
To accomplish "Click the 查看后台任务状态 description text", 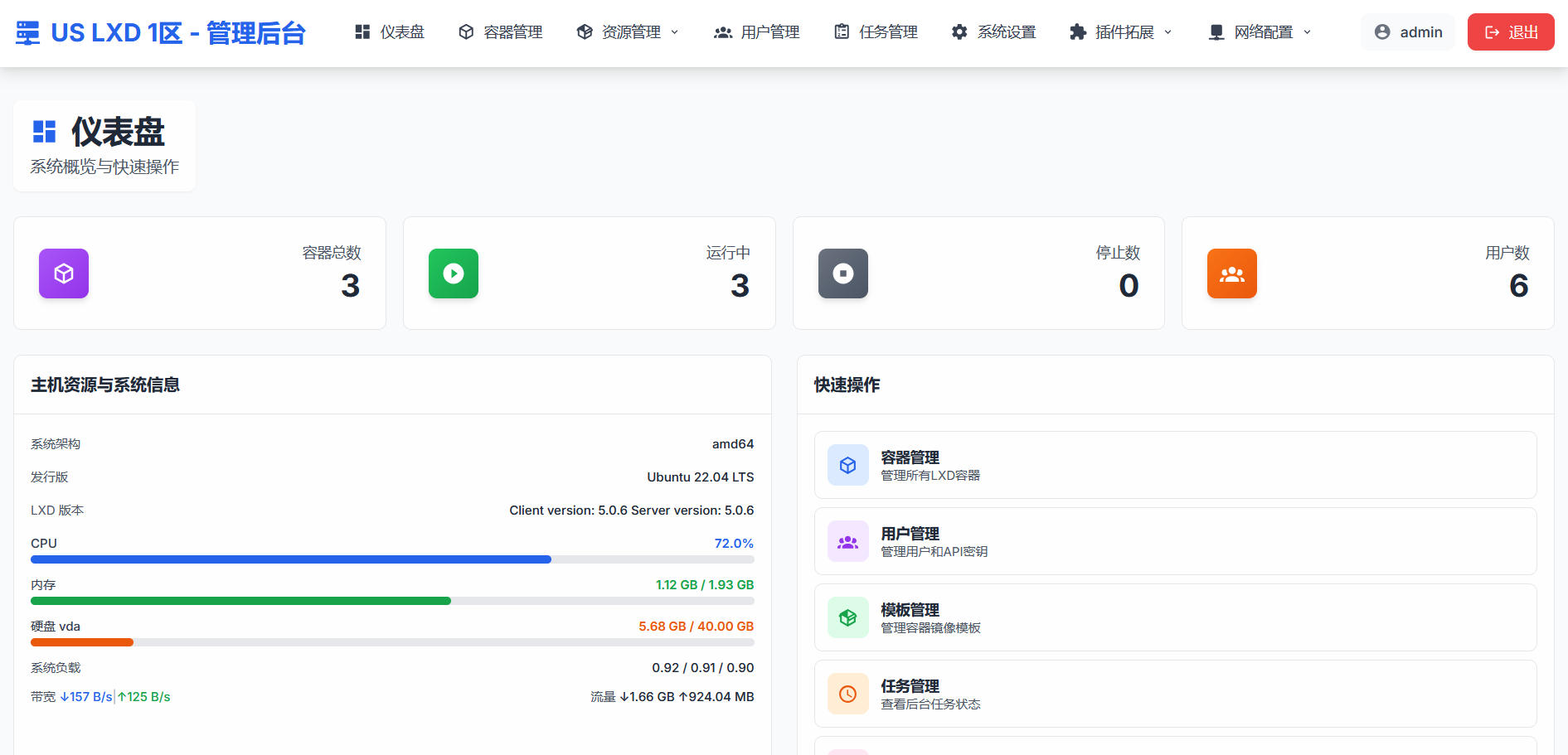I will [x=930, y=704].
